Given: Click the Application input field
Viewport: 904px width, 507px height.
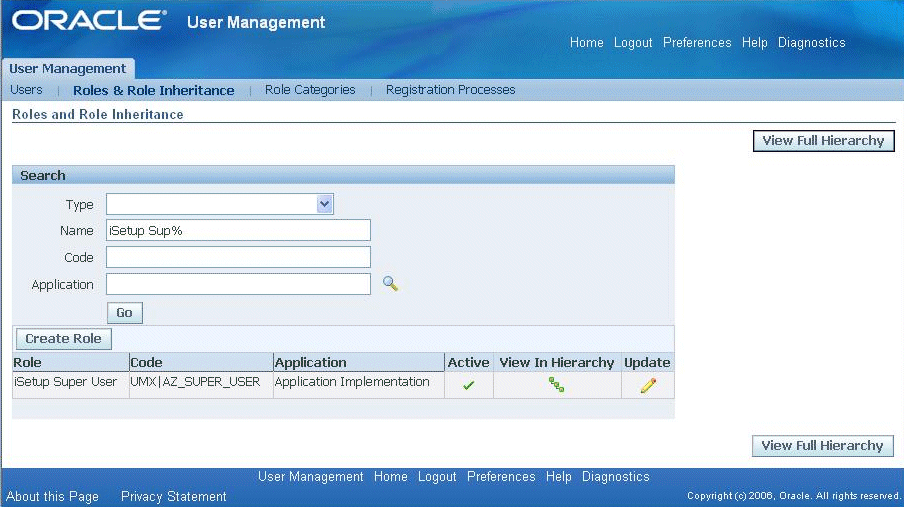Looking at the screenshot, I should tap(238, 284).
